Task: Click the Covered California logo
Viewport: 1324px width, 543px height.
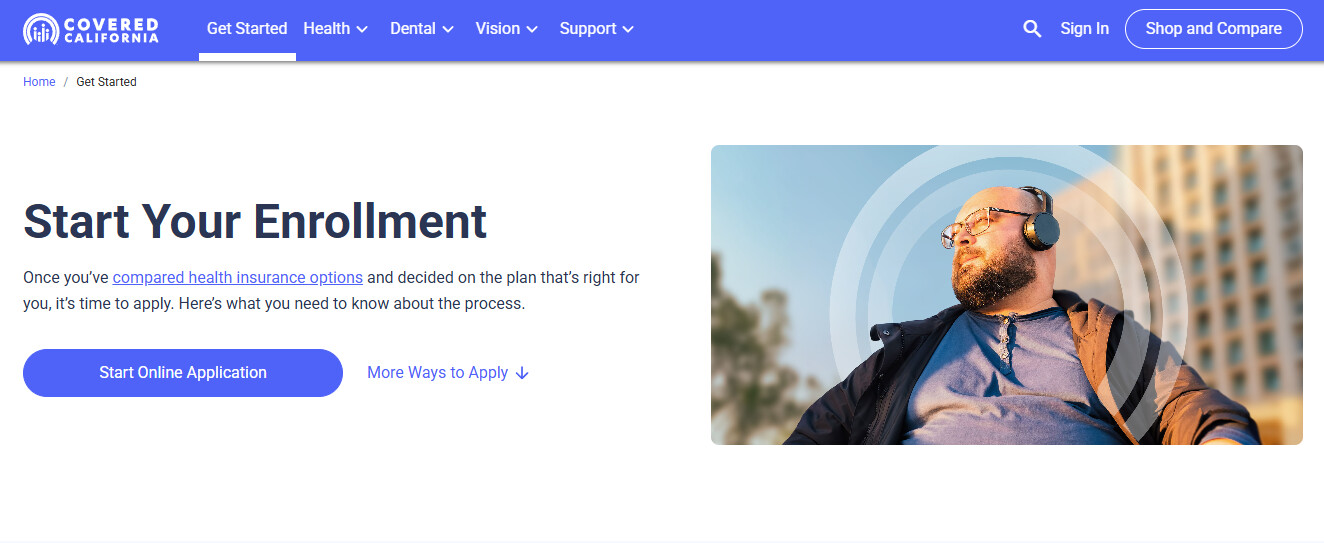Action: pyautogui.click(x=91, y=29)
